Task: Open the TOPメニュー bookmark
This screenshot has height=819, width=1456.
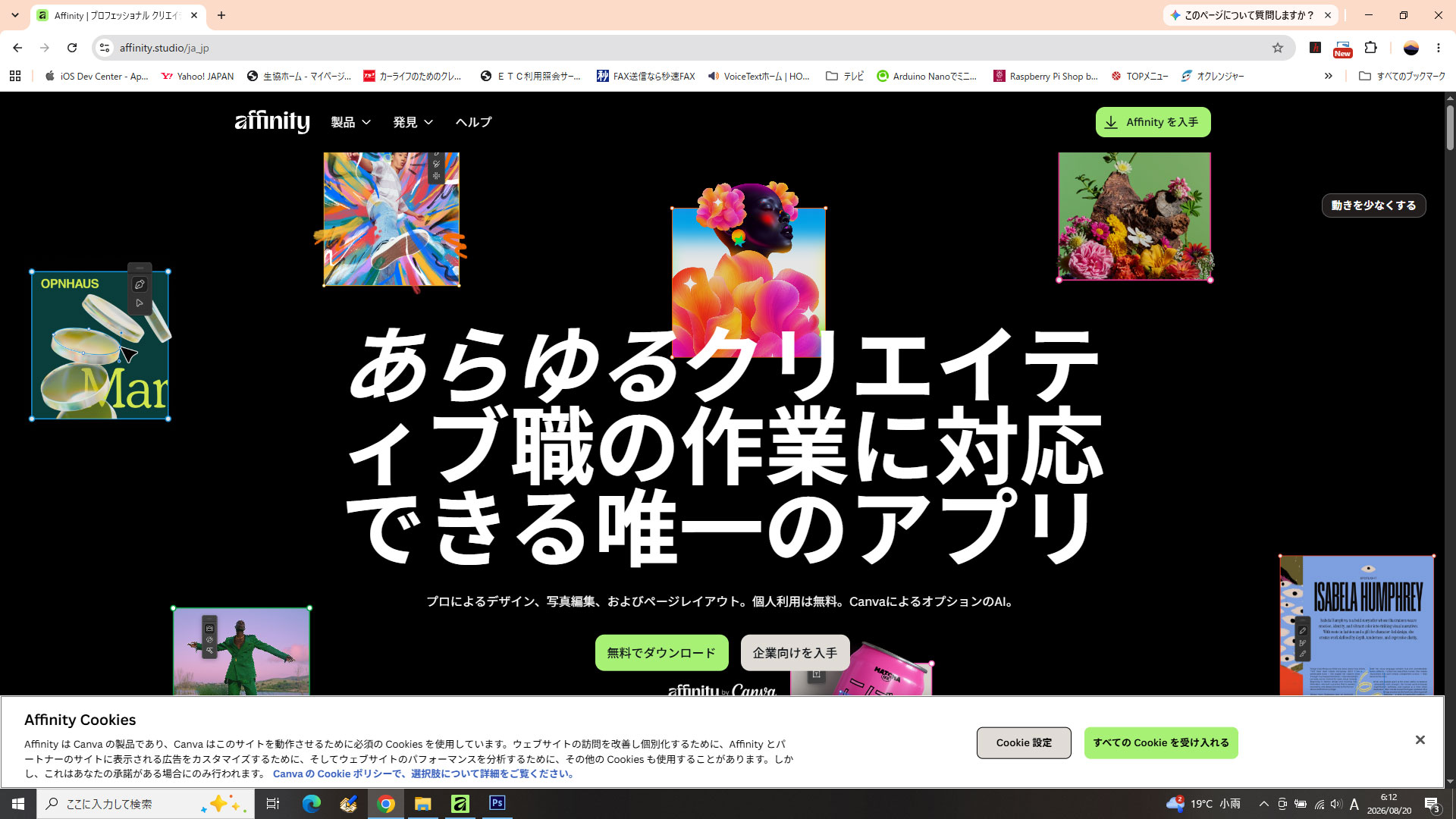Action: 1139,76
